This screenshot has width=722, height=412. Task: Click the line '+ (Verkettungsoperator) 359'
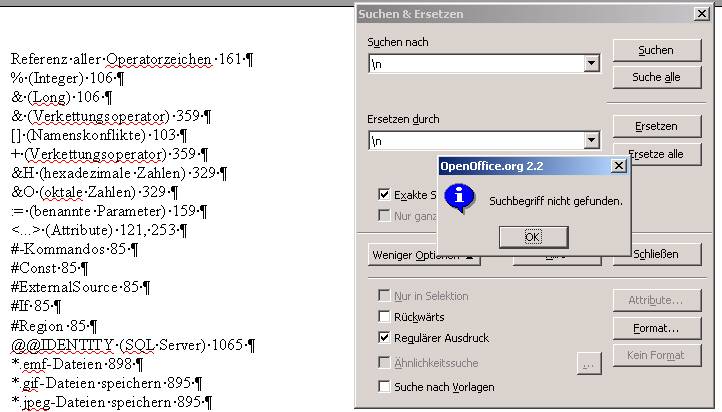pyautogui.click(x=110, y=154)
